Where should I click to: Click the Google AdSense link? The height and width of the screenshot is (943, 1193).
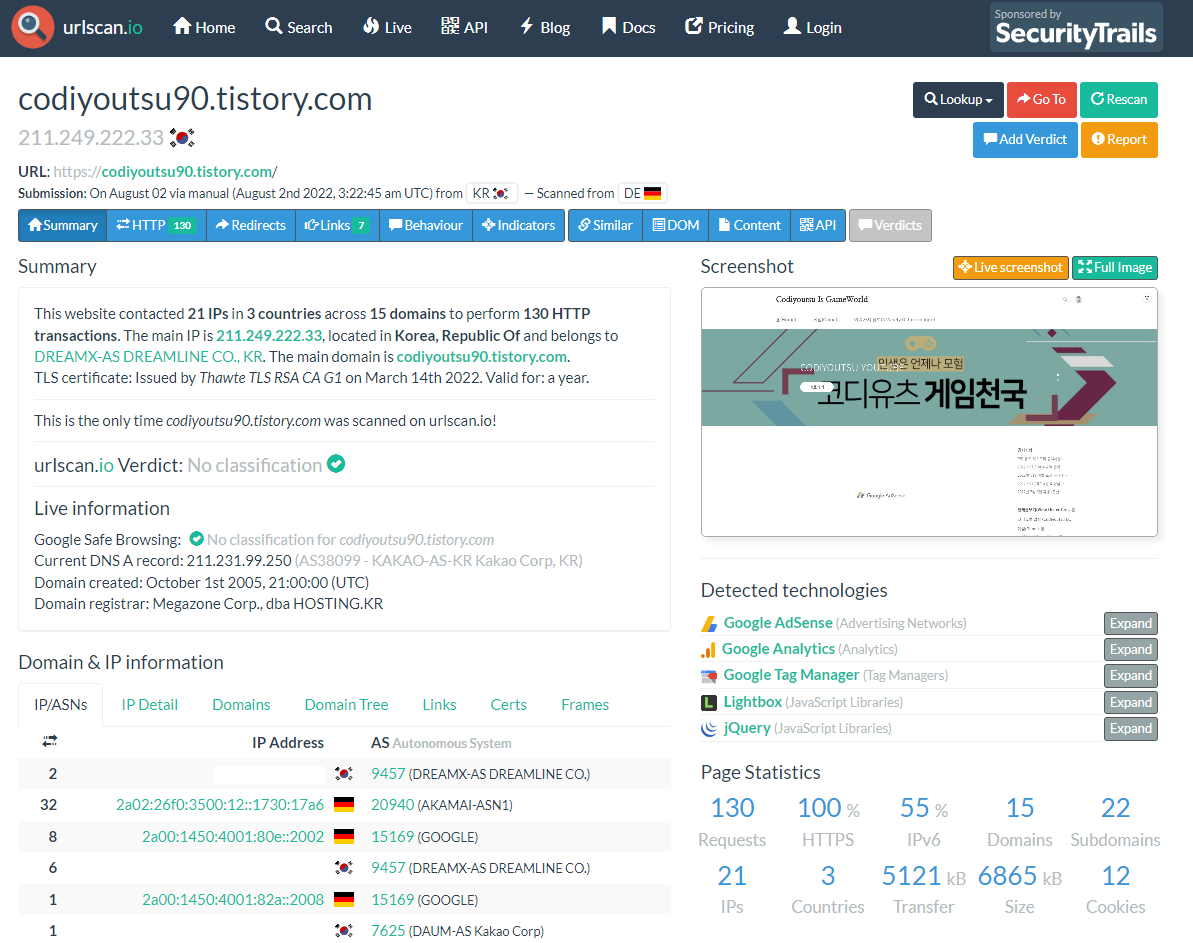pyautogui.click(x=778, y=623)
